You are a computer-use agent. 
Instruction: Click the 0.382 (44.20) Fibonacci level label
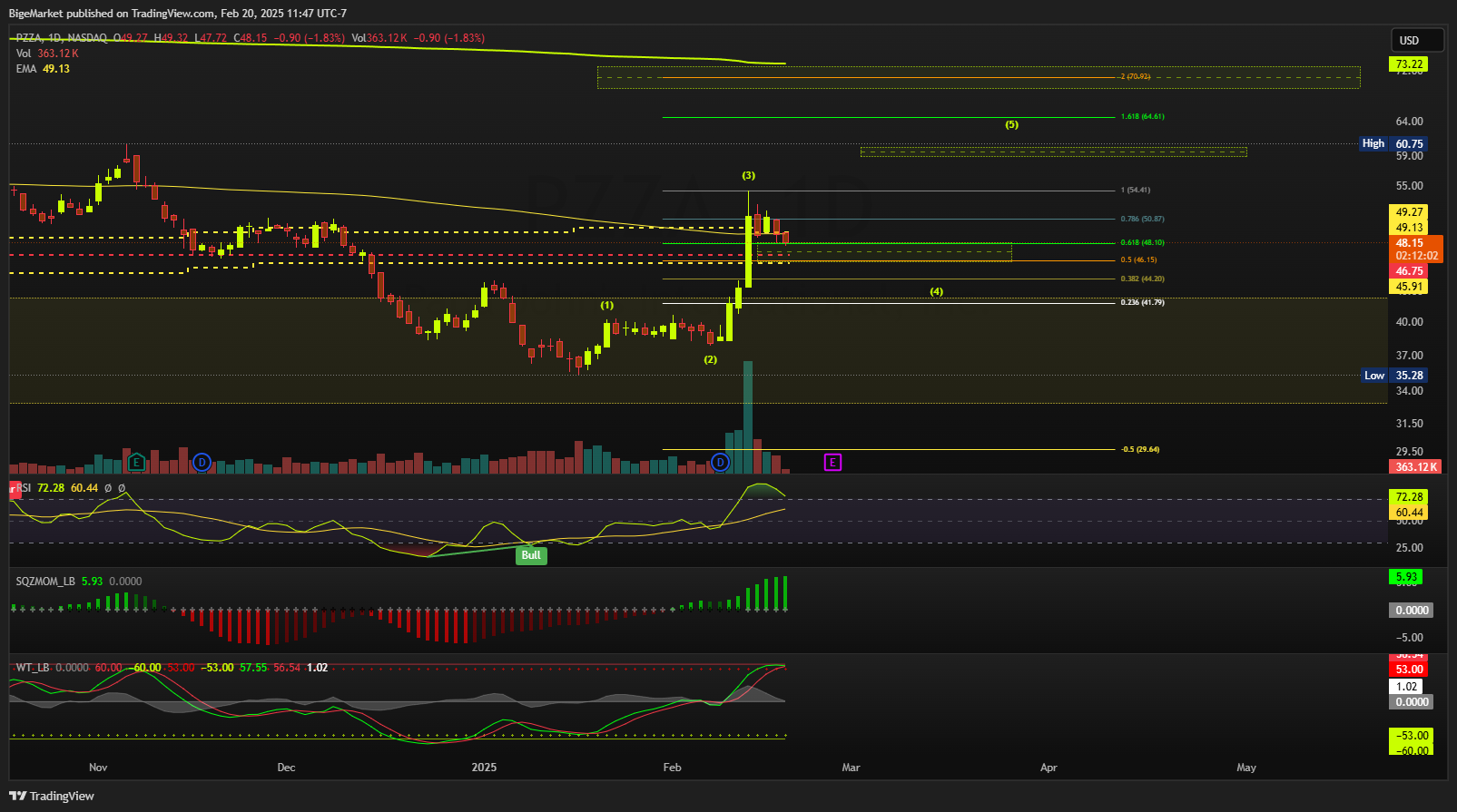pos(1142,279)
